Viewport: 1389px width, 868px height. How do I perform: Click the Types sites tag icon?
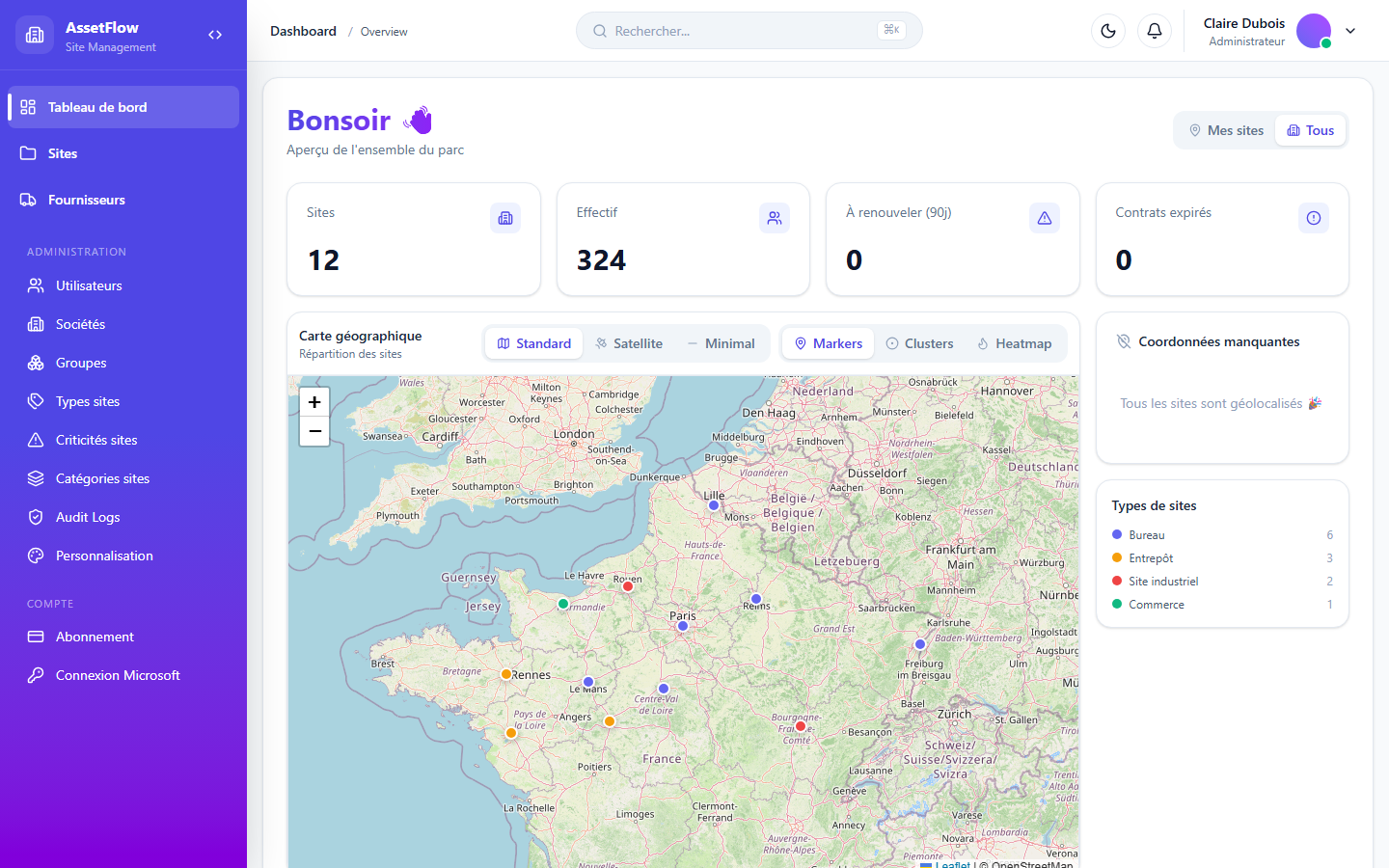[36, 401]
